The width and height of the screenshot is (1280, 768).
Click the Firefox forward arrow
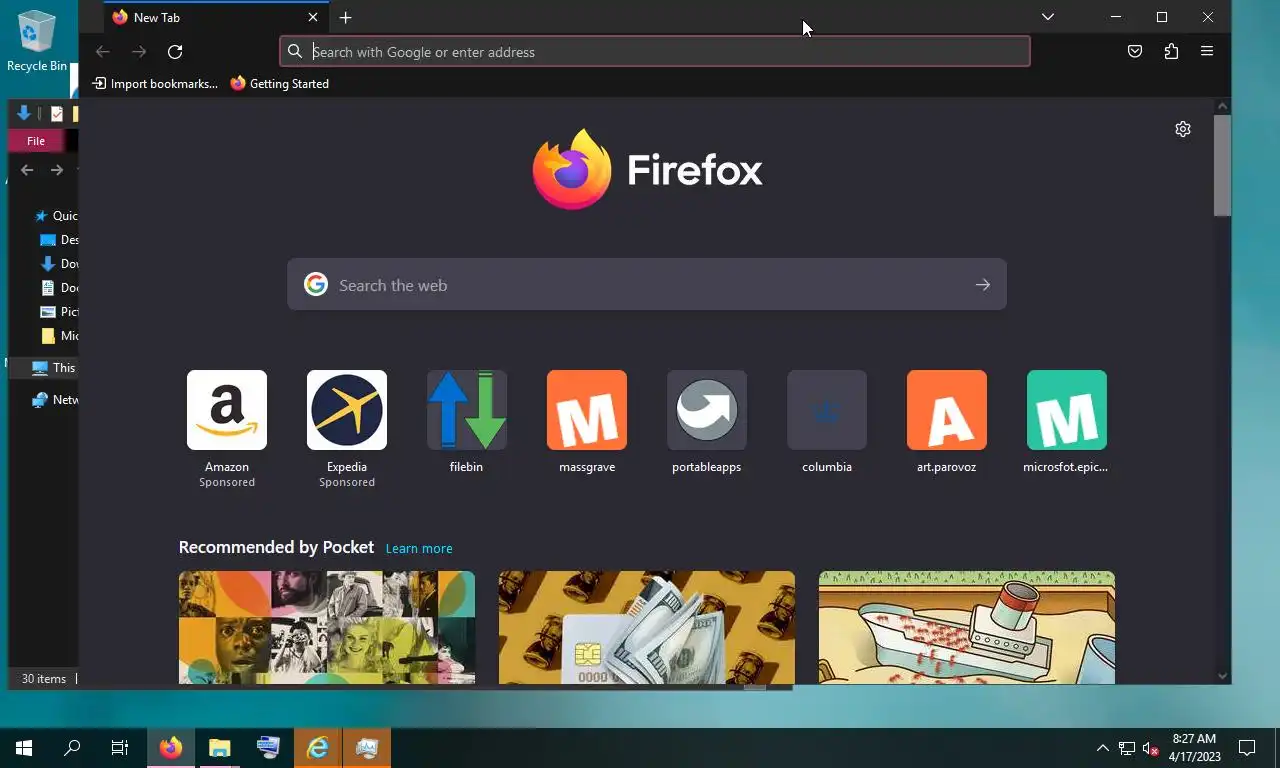139,52
